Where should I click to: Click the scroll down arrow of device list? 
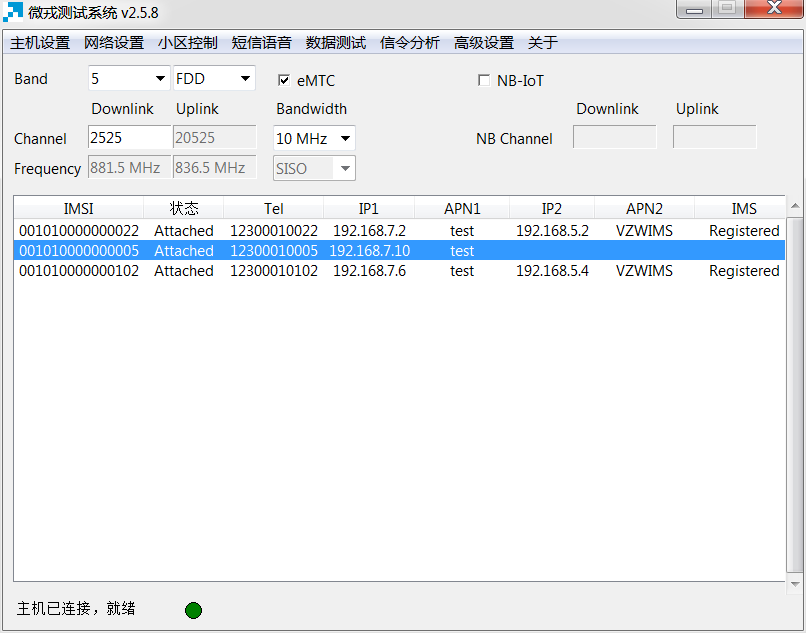pyautogui.click(x=795, y=584)
